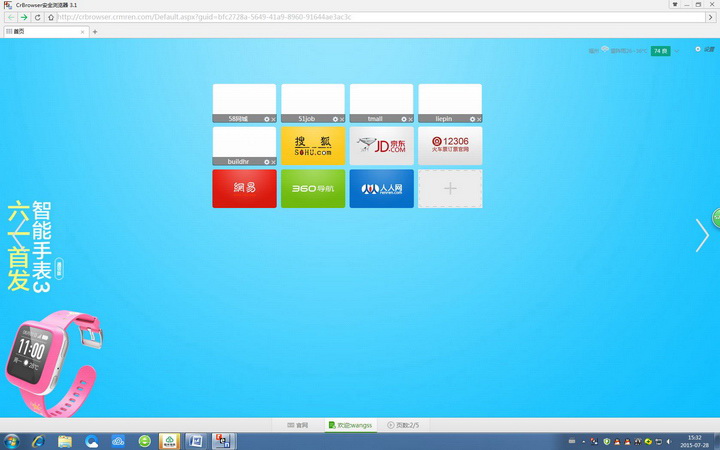
Task: Click the pink smartwatch advertisement
Action: 54,363
